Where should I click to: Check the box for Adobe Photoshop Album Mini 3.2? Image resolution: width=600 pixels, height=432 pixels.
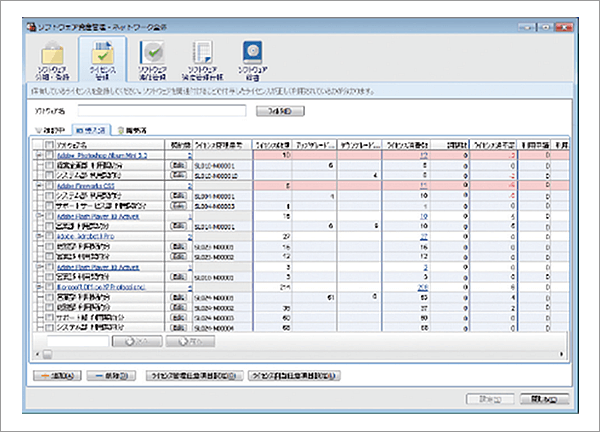point(49,156)
